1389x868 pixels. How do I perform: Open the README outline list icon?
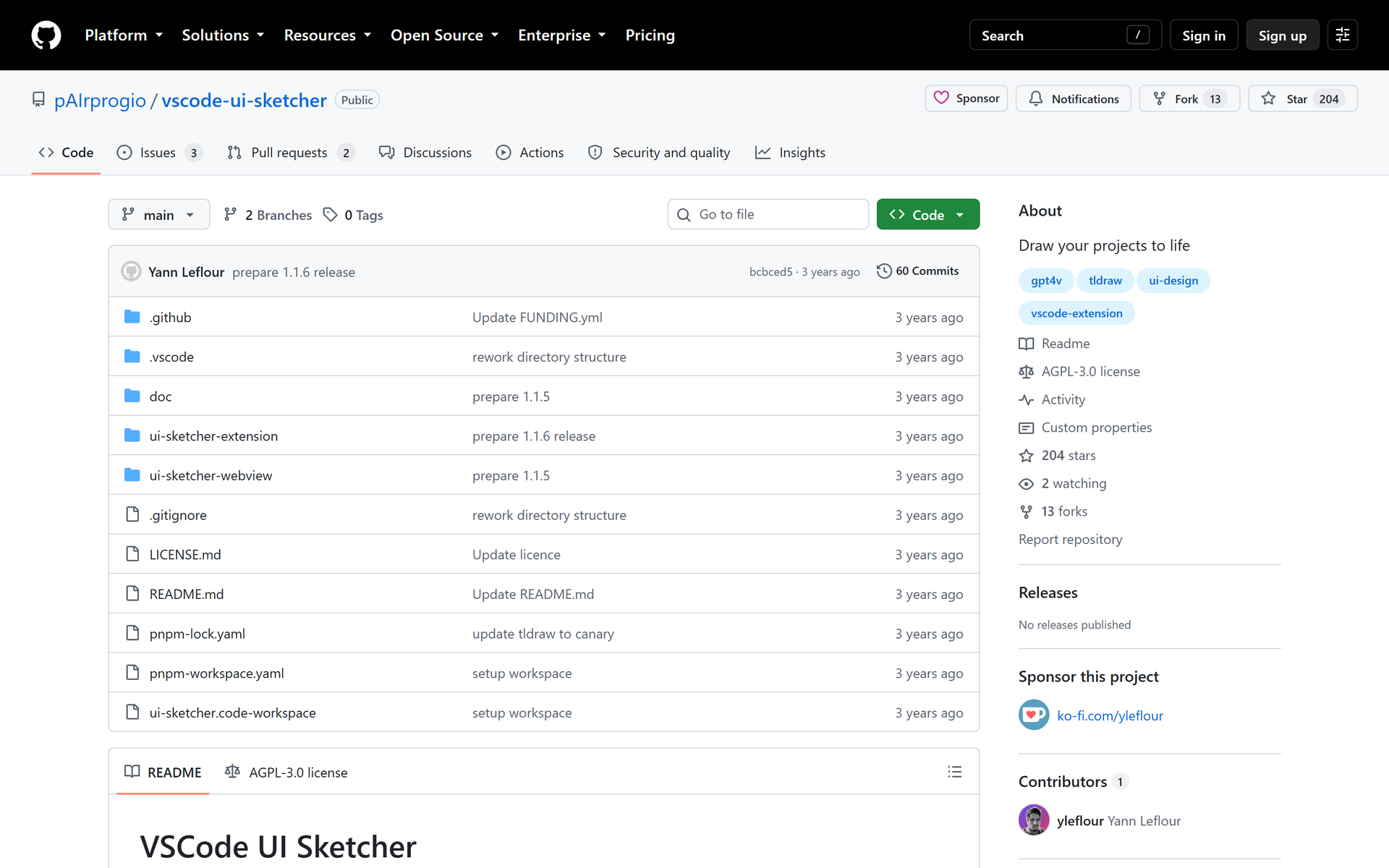coord(954,772)
